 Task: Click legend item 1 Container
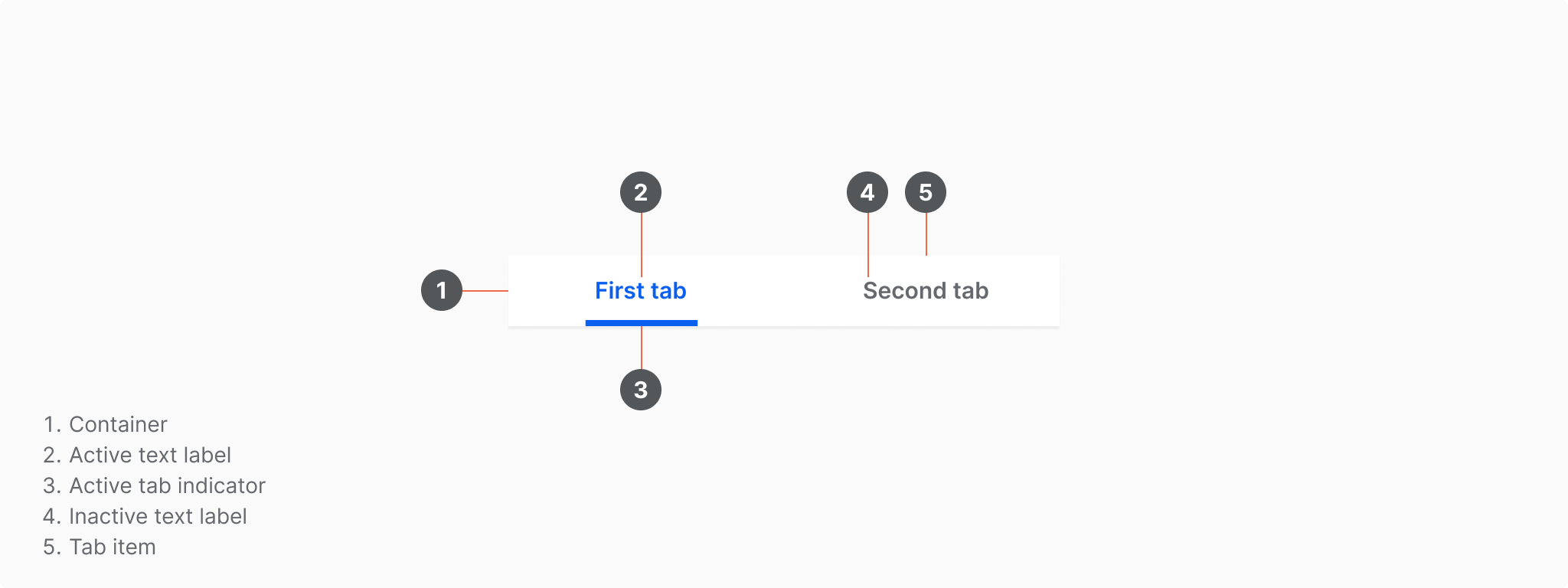point(106,424)
